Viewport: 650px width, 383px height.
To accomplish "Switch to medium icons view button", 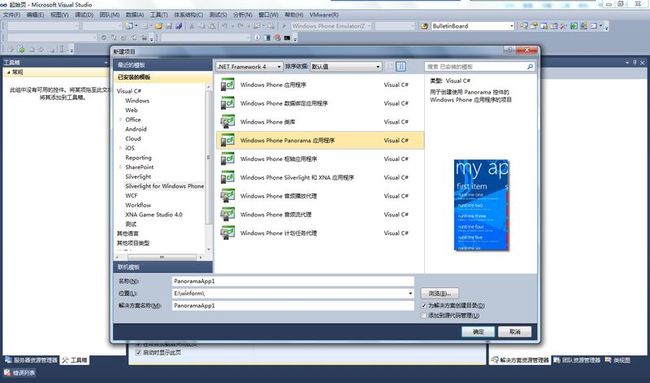I will tap(390, 66).
